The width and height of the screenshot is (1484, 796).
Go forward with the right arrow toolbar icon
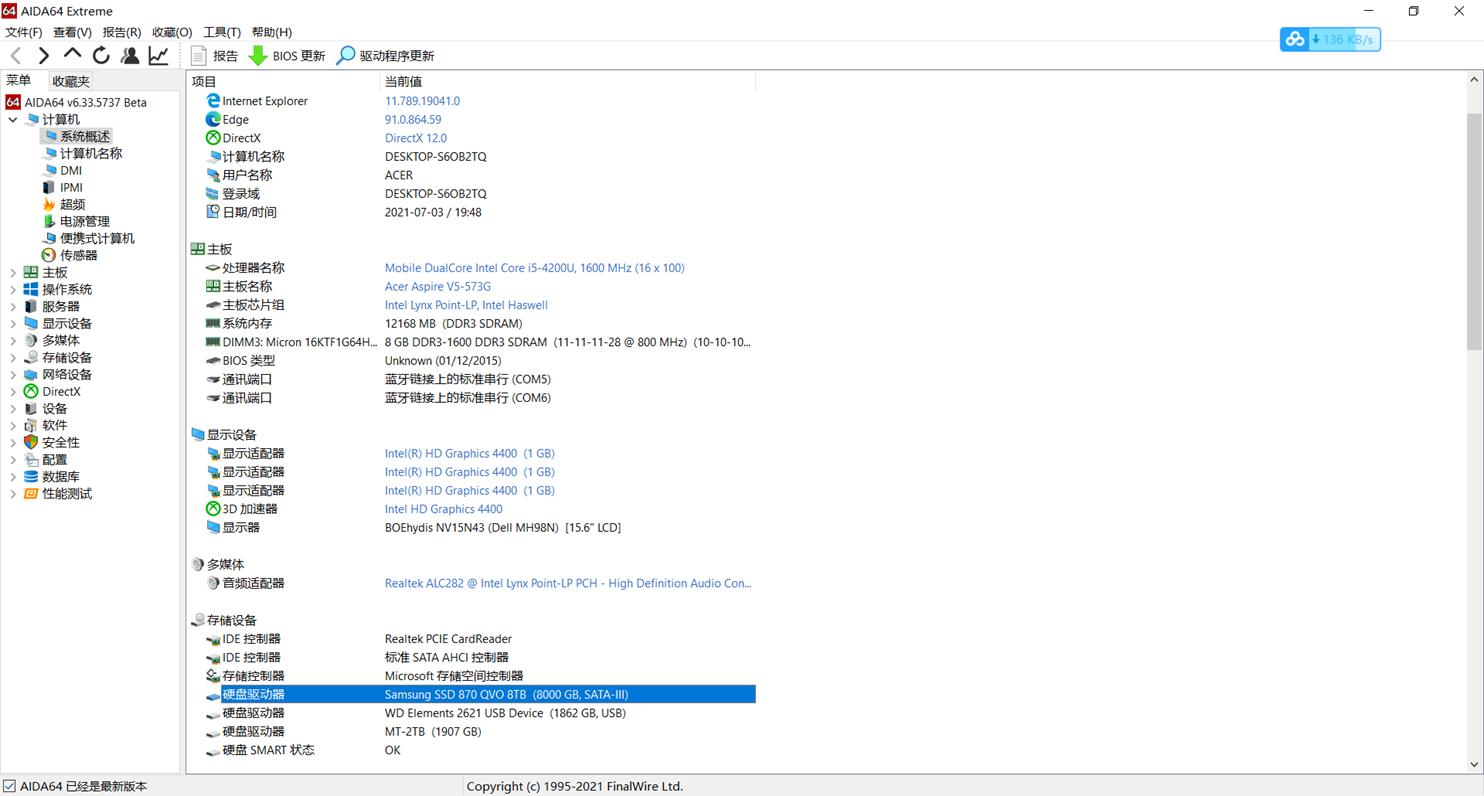[44, 56]
